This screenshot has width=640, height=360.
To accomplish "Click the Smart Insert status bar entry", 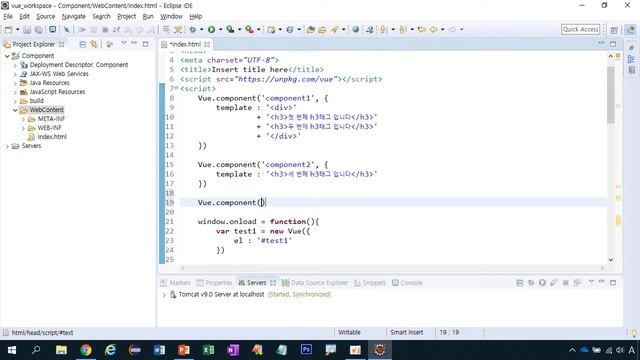I will (x=407, y=333).
